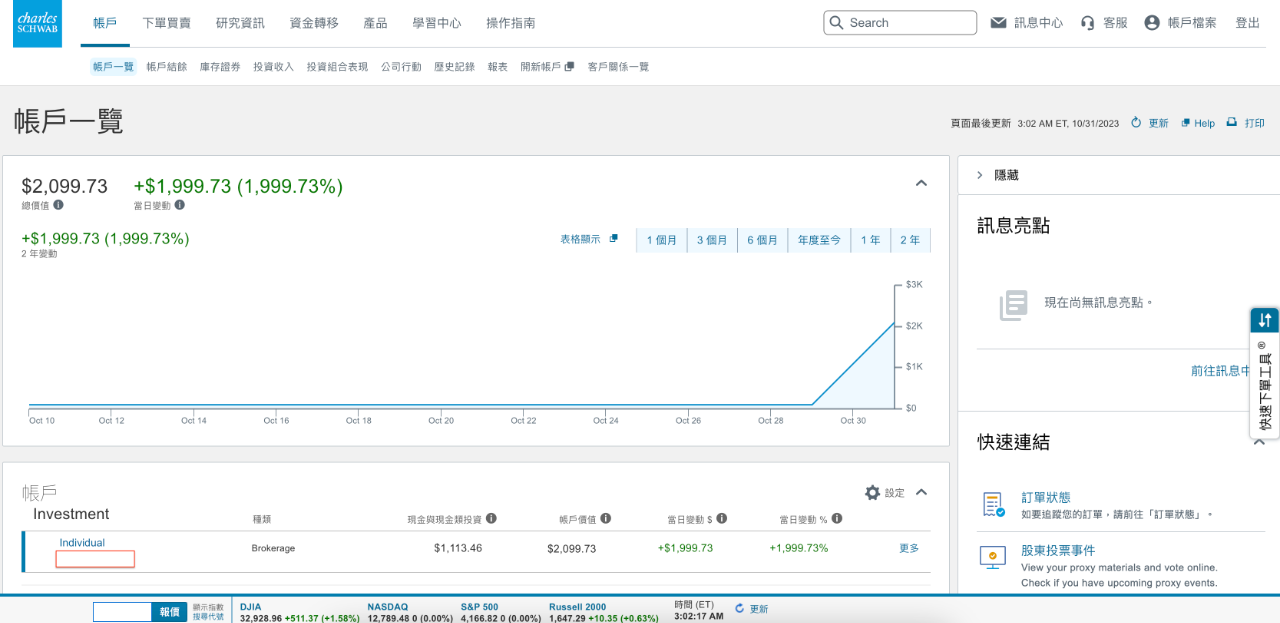This screenshot has width=1280, height=623.
Task: Click the top Search input field
Action: tap(900, 23)
